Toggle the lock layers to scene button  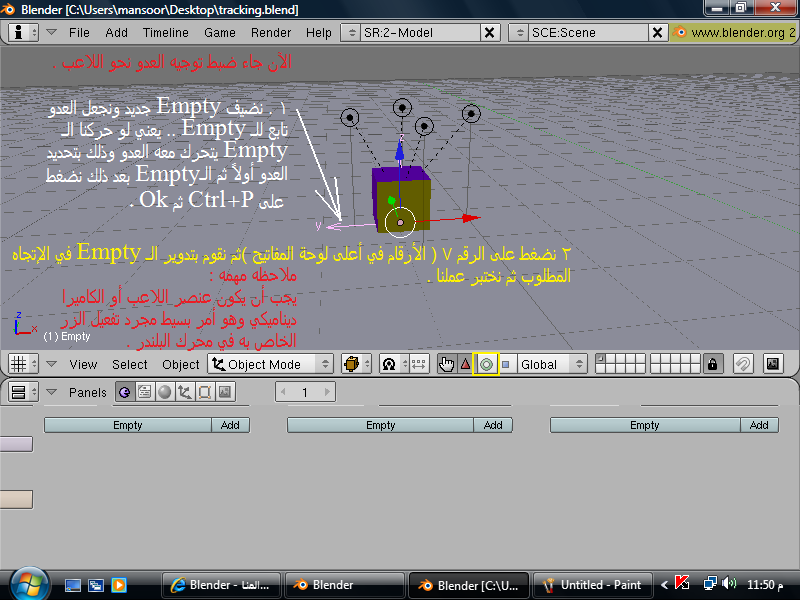coord(712,364)
